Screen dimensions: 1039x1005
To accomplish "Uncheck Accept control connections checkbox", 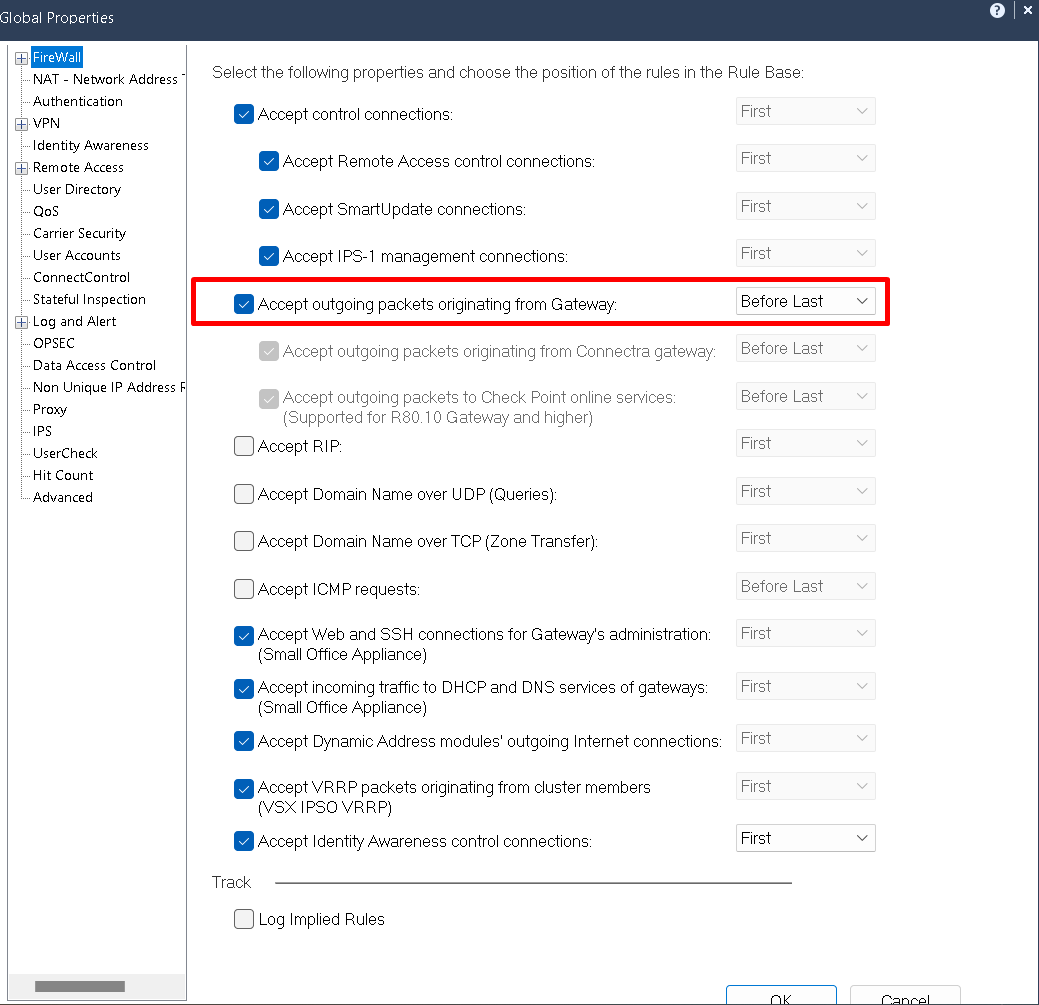I will tap(244, 114).
